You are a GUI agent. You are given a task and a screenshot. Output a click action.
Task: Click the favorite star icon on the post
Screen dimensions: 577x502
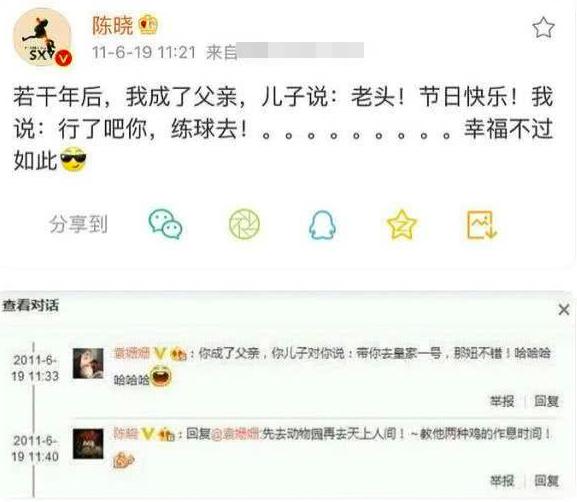click(x=544, y=28)
